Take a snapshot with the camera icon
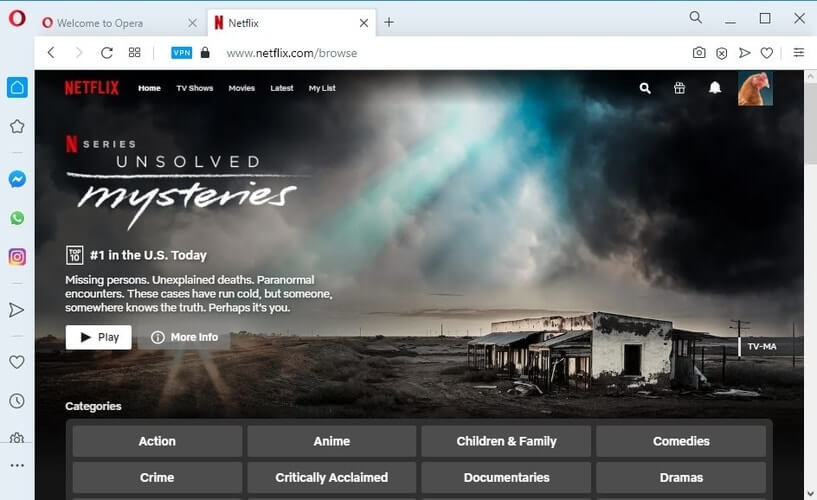The height and width of the screenshot is (500, 817). 699,53
